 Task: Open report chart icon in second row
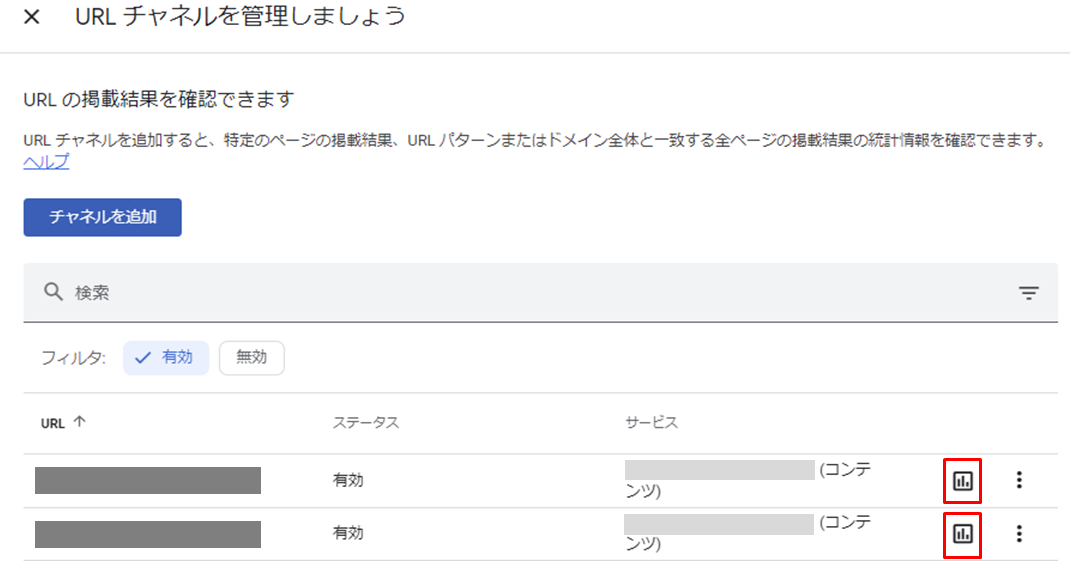click(962, 534)
